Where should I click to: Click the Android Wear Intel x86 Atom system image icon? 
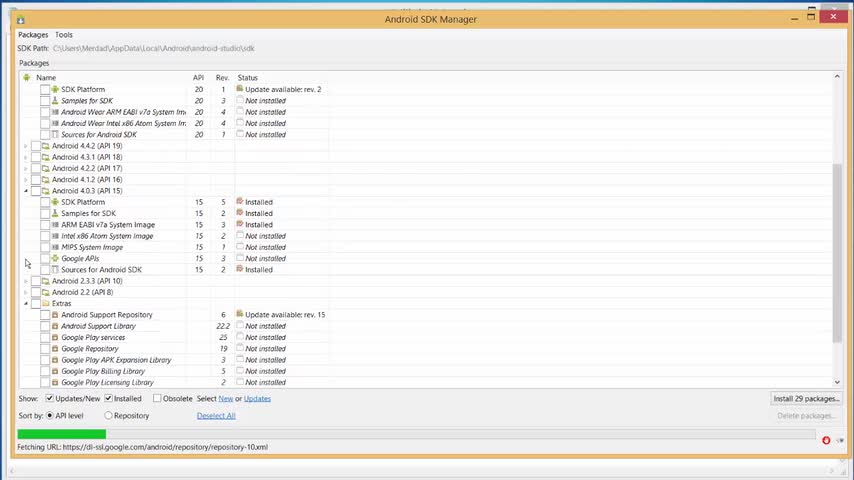(55, 123)
